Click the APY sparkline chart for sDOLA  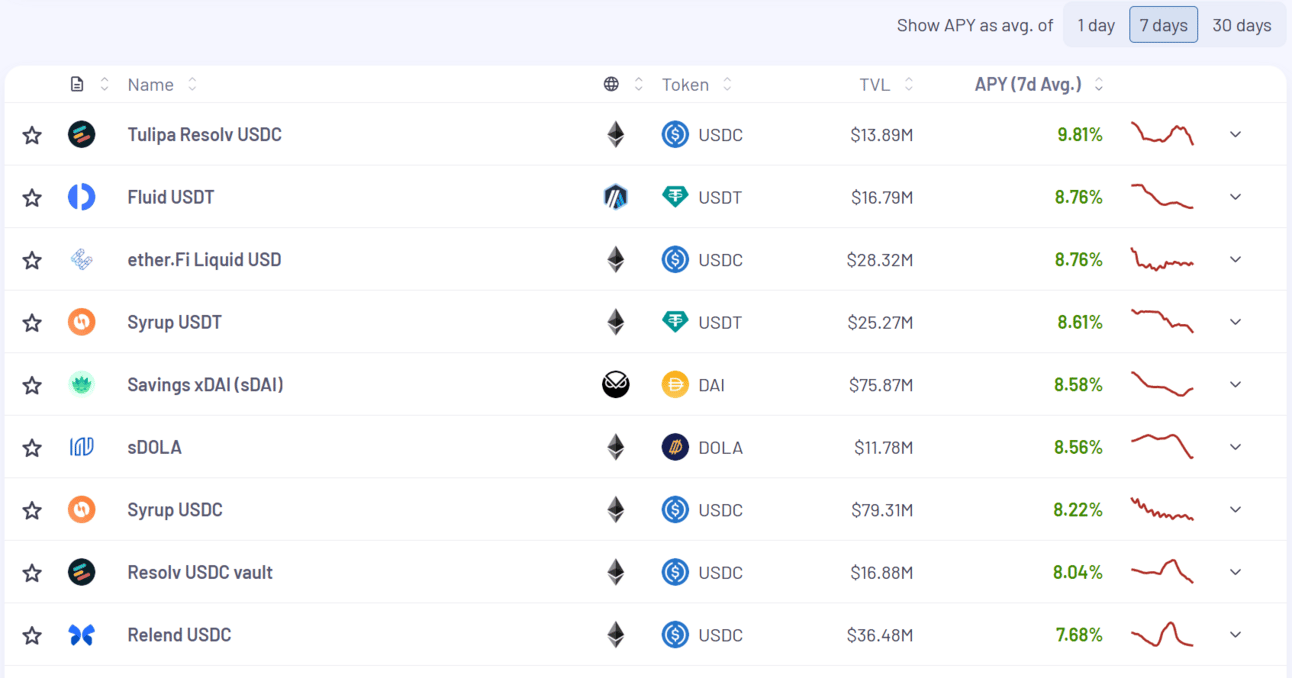[1162, 446]
